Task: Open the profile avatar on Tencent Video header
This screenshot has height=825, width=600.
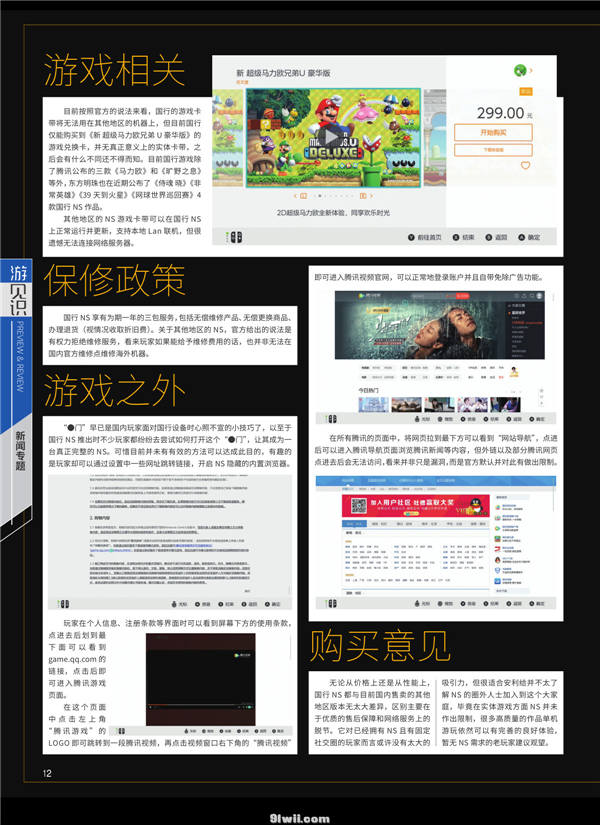Action: [x=539, y=296]
